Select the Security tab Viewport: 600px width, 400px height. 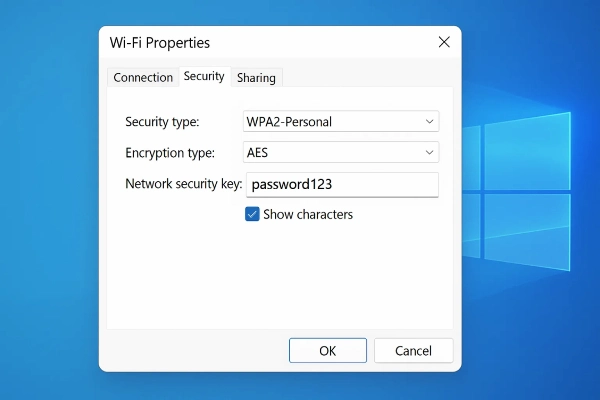204,76
